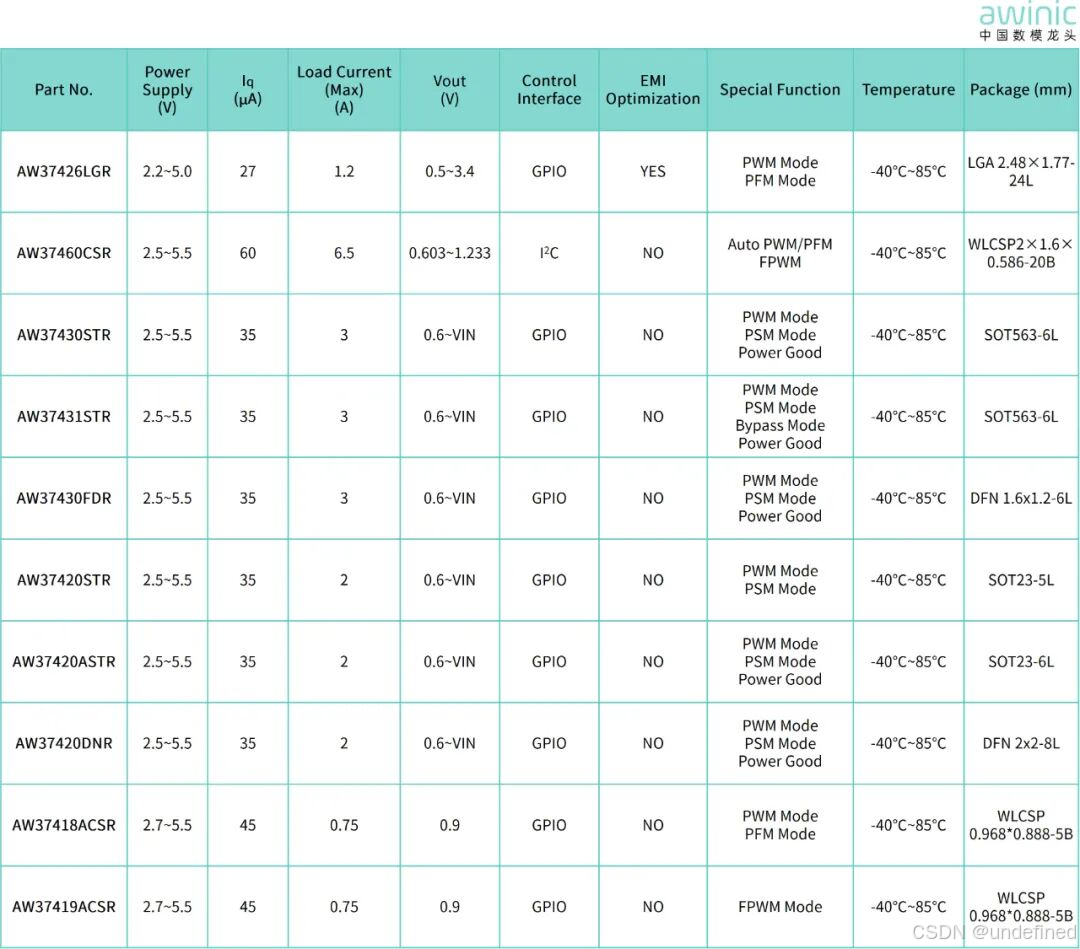Click the 'Special Function' column header
The image size is (1080, 949).
click(780, 90)
